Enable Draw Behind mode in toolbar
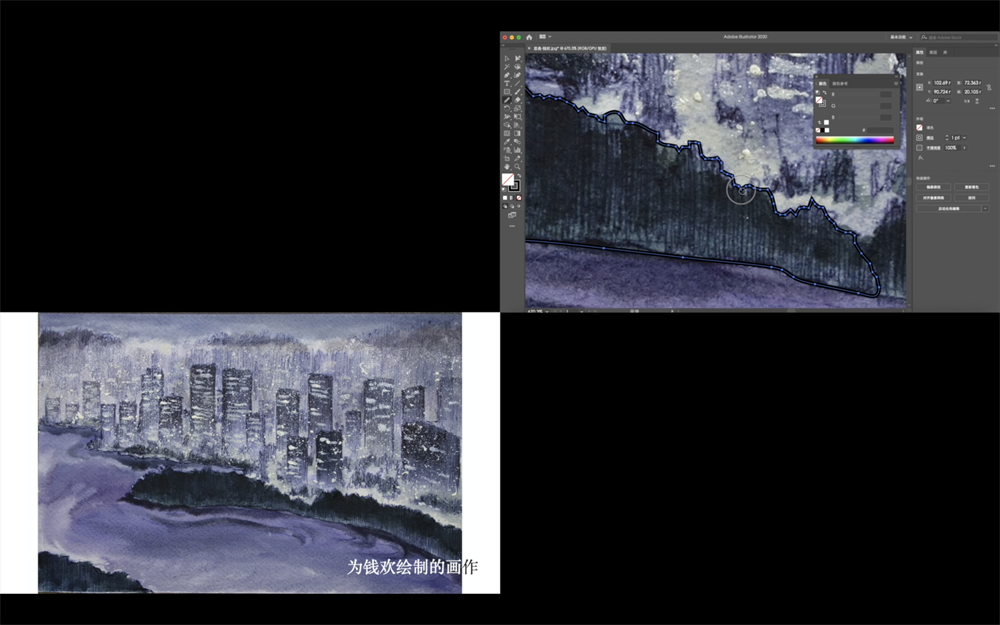 point(512,206)
